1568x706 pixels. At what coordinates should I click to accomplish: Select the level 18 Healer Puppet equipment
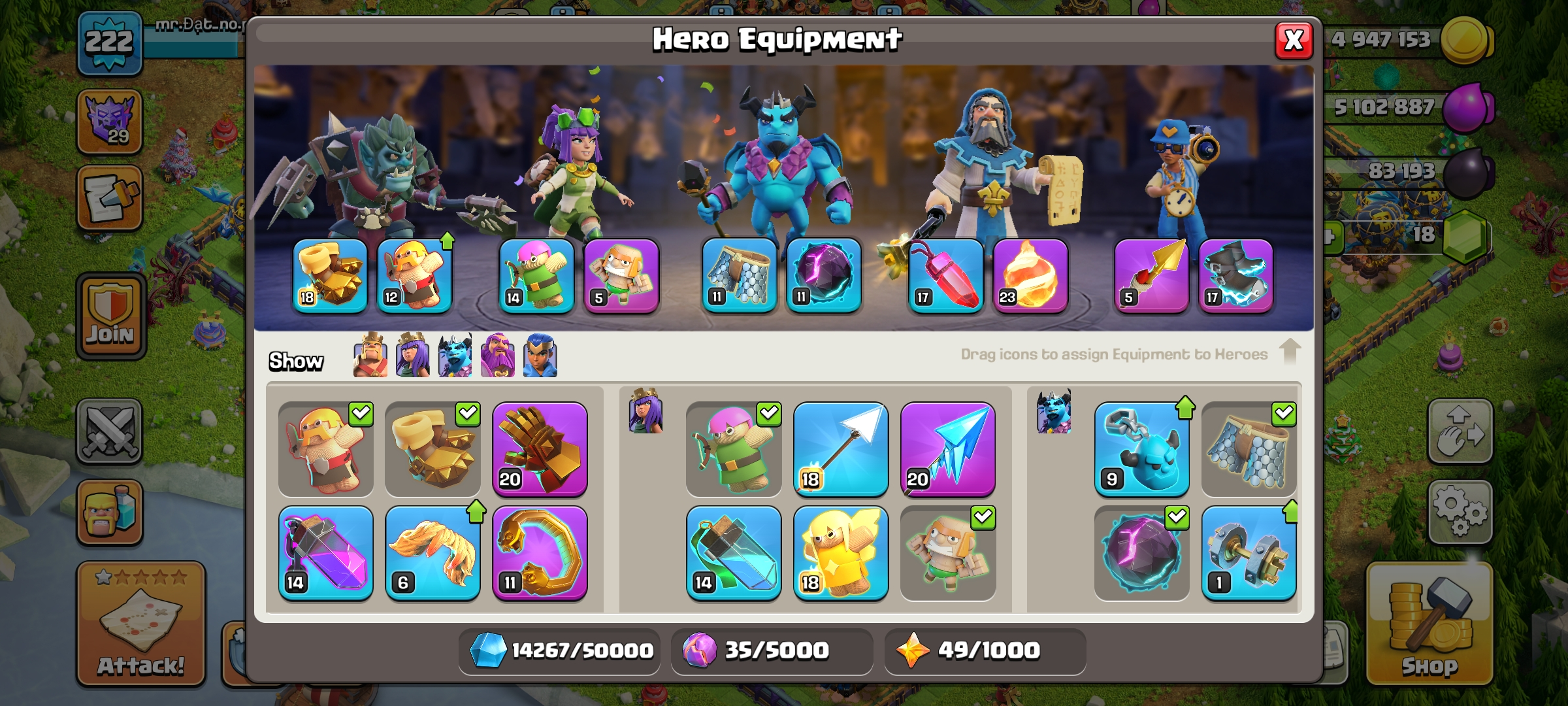pyautogui.click(x=840, y=553)
